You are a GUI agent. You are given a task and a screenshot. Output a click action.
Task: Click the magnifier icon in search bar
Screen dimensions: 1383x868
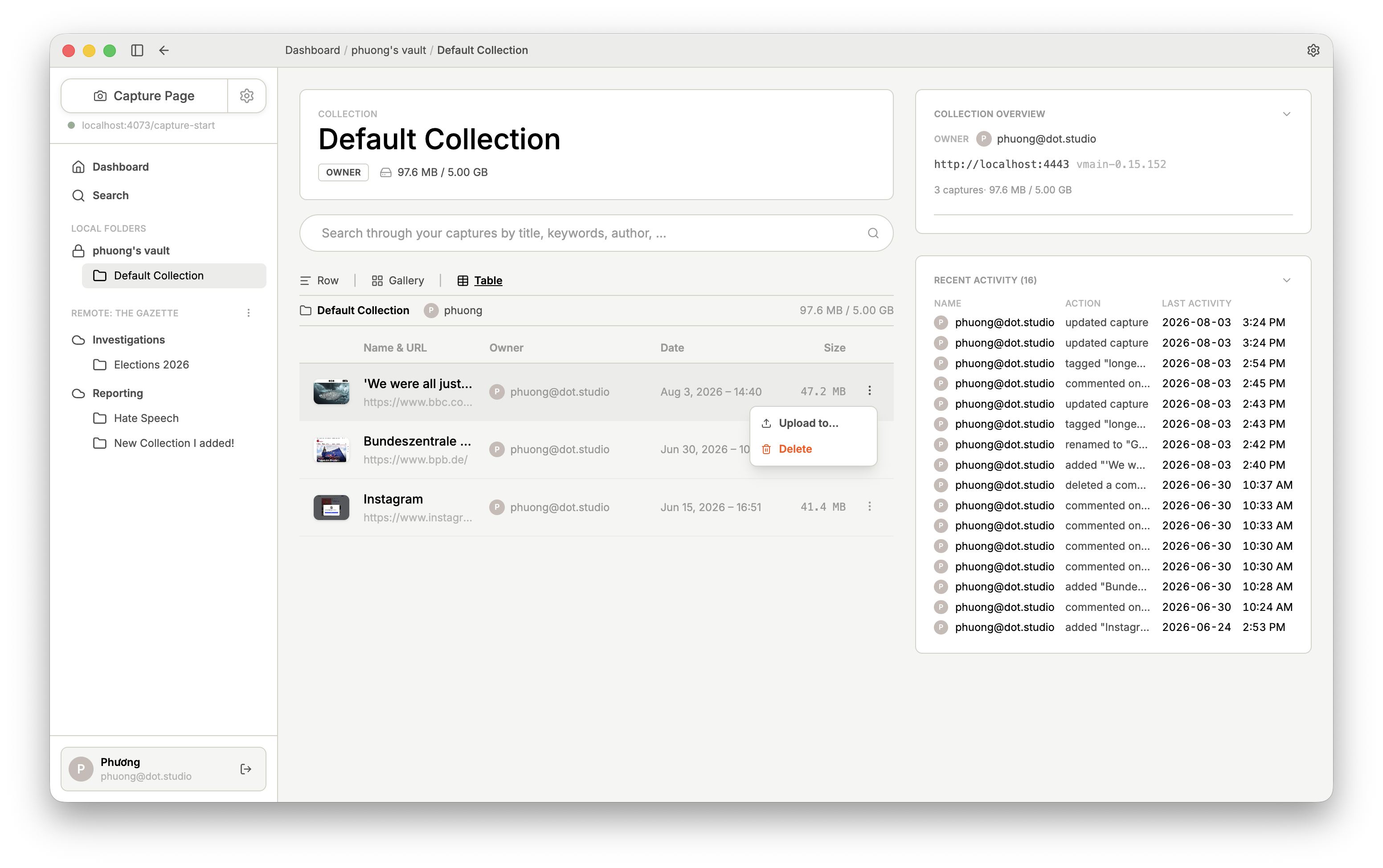pyautogui.click(x=873, y=233)
